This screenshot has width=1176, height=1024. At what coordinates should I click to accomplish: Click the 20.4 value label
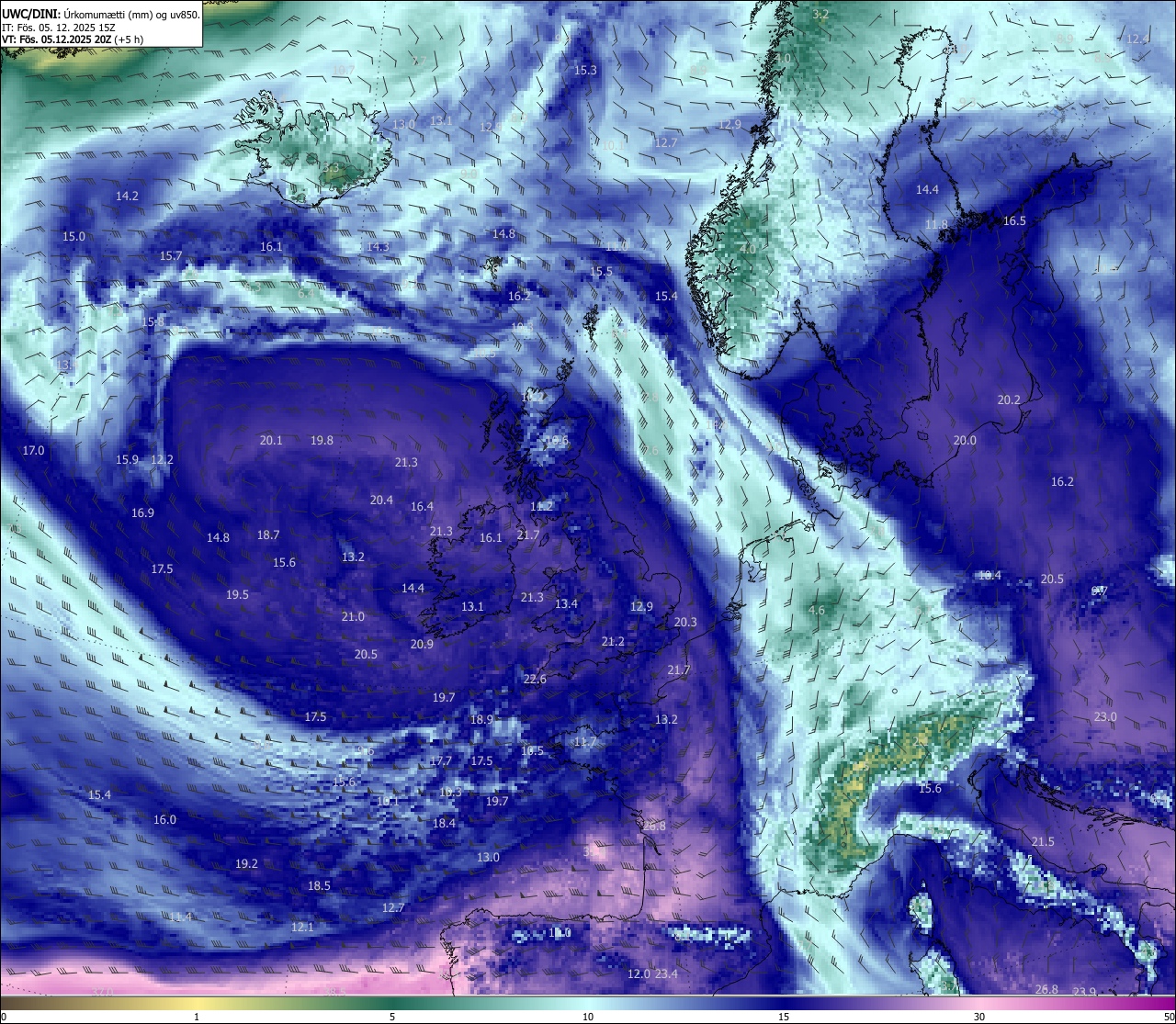point(381,501)
